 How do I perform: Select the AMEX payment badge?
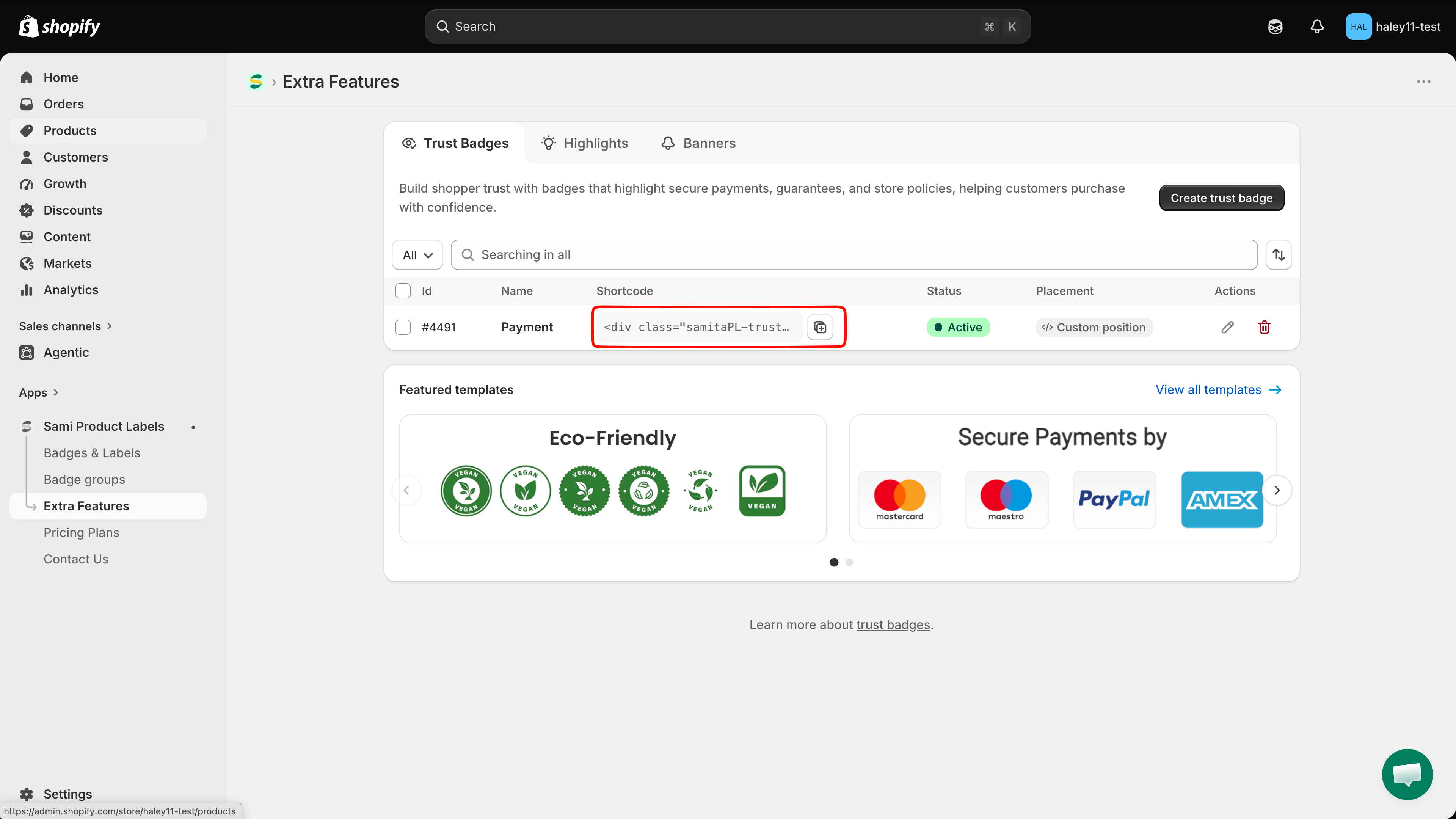[1222, 500]
